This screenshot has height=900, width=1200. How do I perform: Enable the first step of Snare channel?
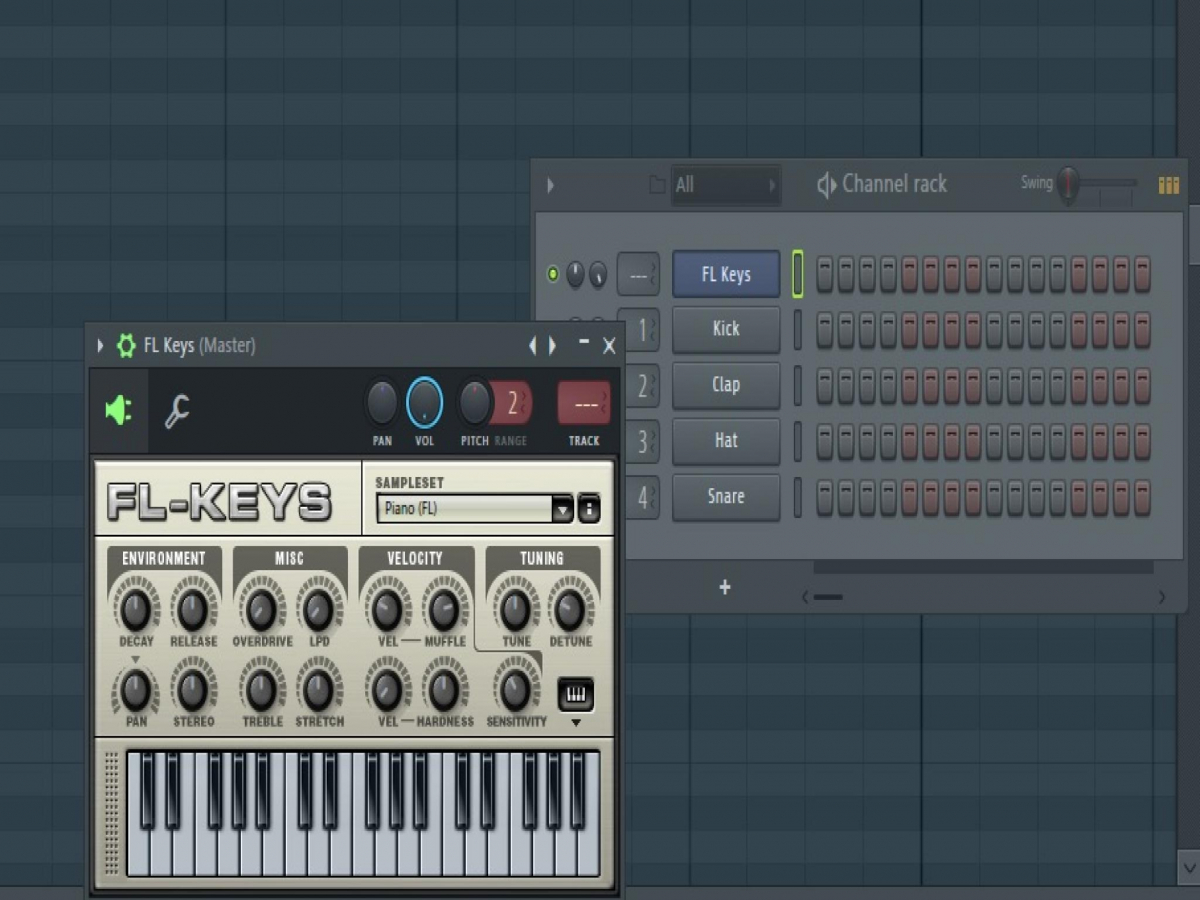pos(824,497)
